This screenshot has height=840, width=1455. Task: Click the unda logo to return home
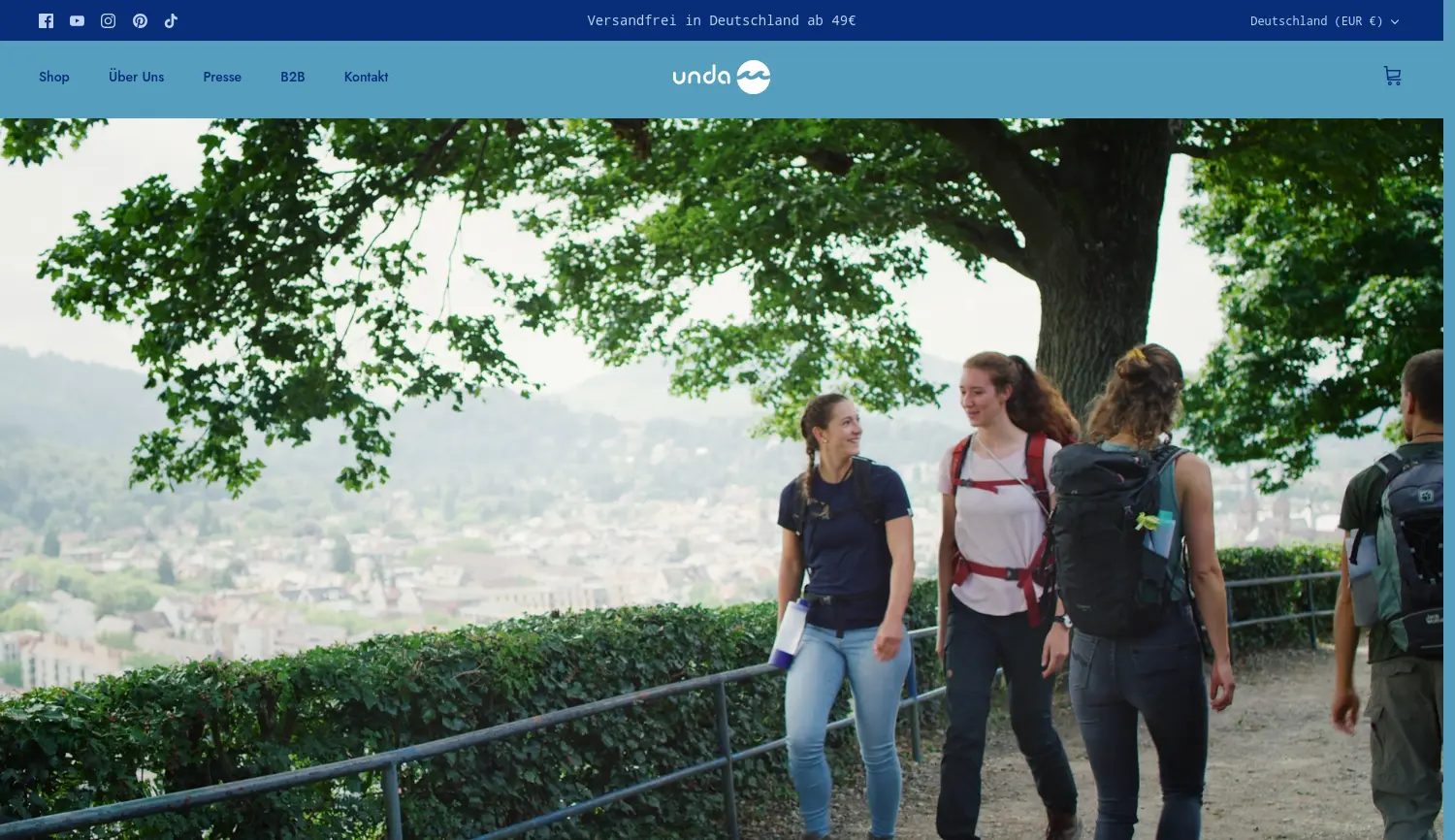pyautogui.click(x=722, y=77)
